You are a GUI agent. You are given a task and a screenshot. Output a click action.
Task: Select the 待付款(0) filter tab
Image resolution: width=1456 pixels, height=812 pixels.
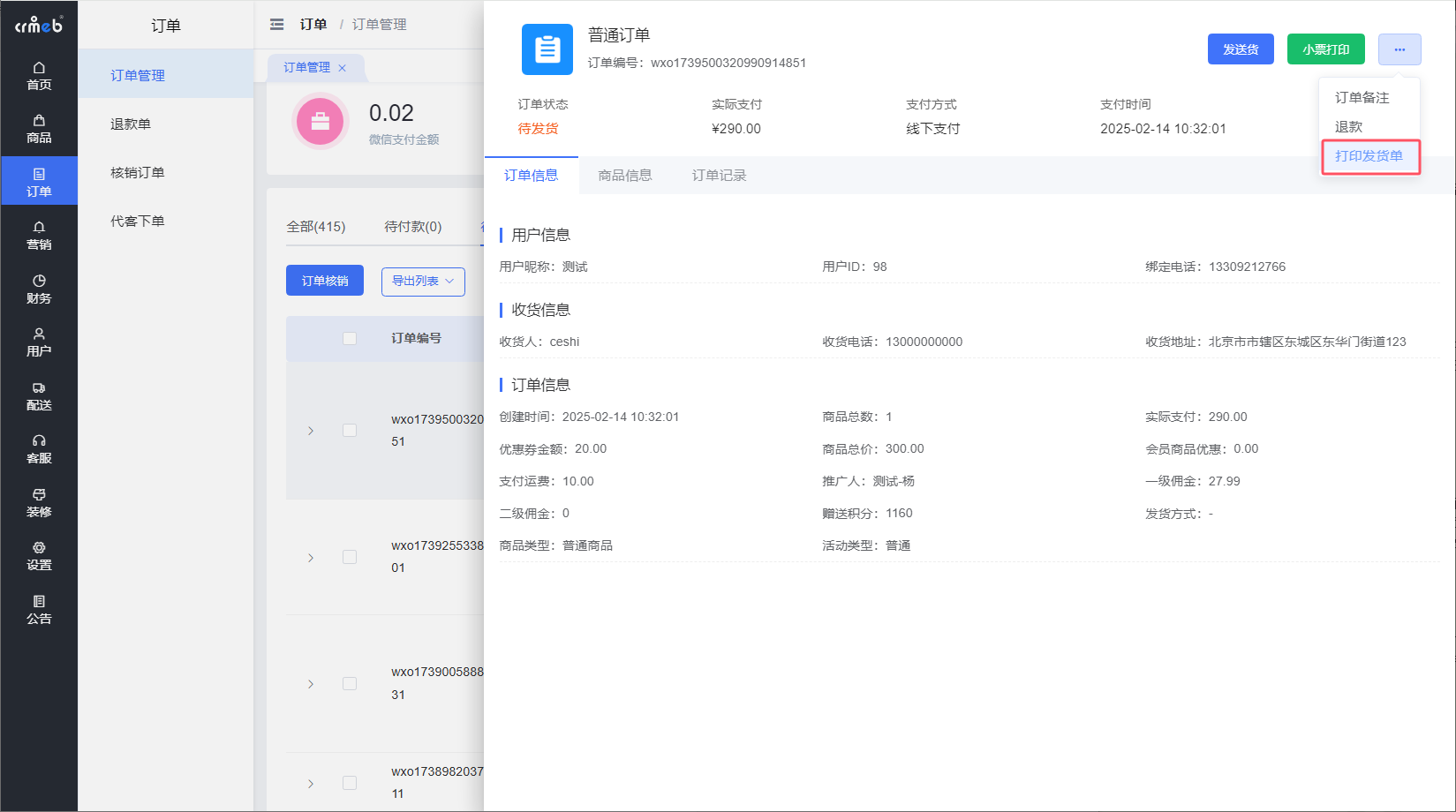coord(413,227)
